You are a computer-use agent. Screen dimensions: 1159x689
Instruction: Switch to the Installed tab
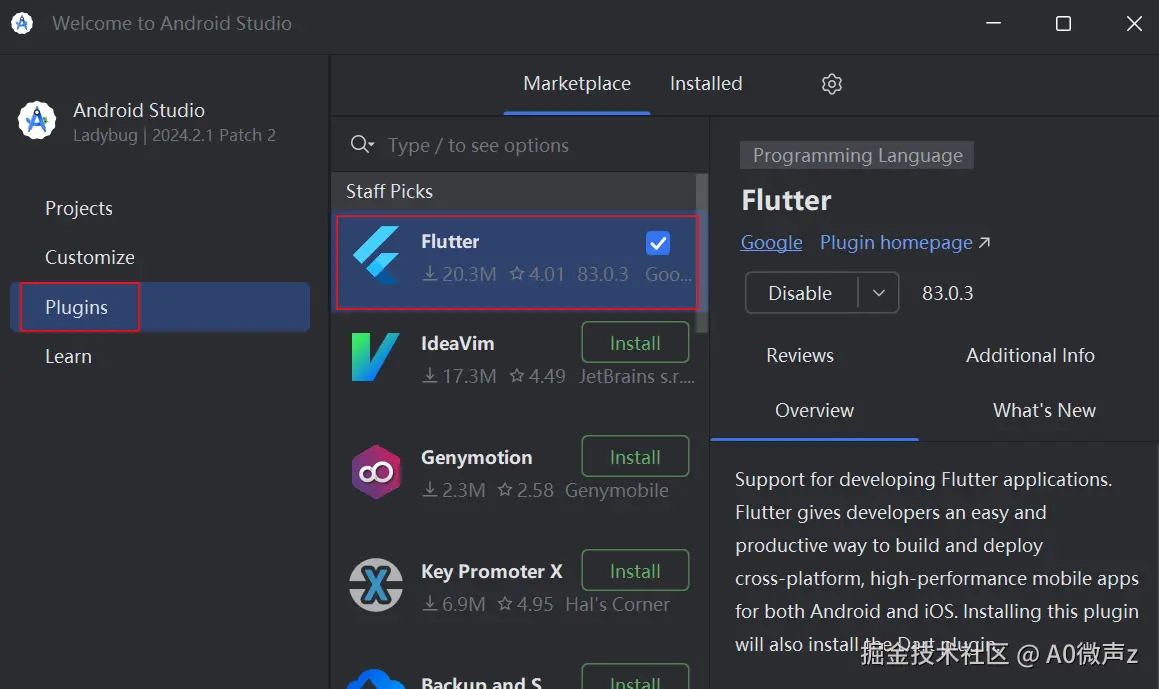click(706, 84)
